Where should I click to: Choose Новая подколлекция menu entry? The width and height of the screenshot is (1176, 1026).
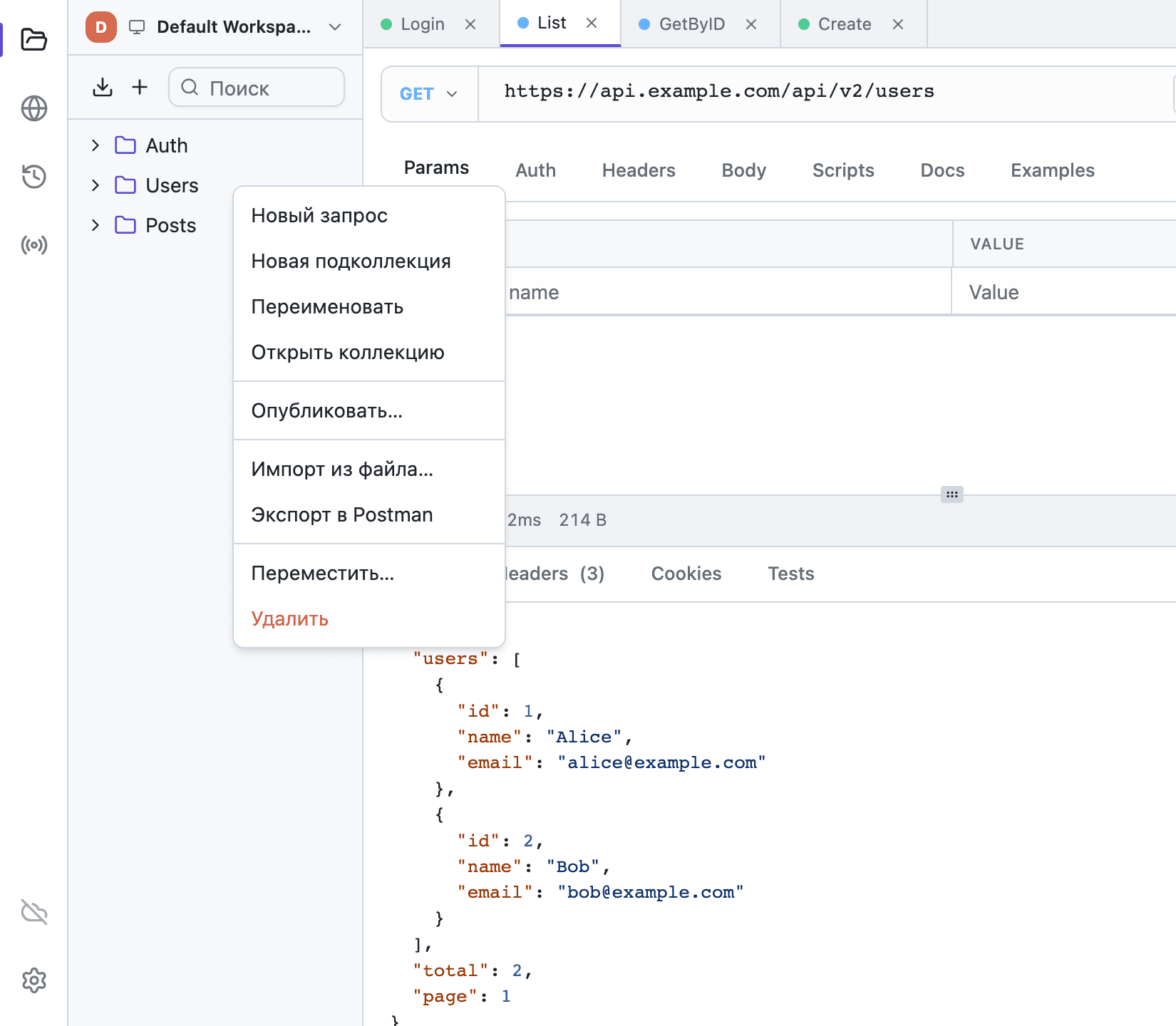[369, 261]
